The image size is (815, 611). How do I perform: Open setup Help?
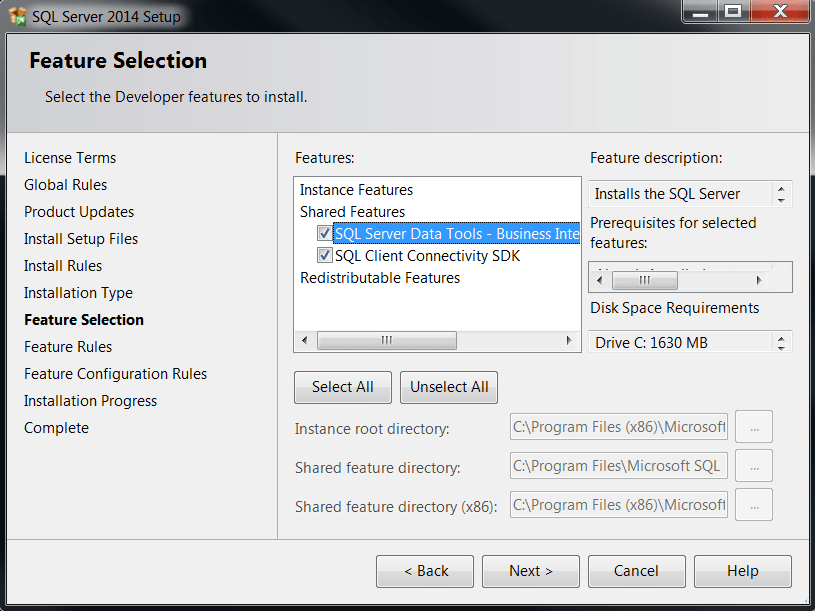click(743, 571)
